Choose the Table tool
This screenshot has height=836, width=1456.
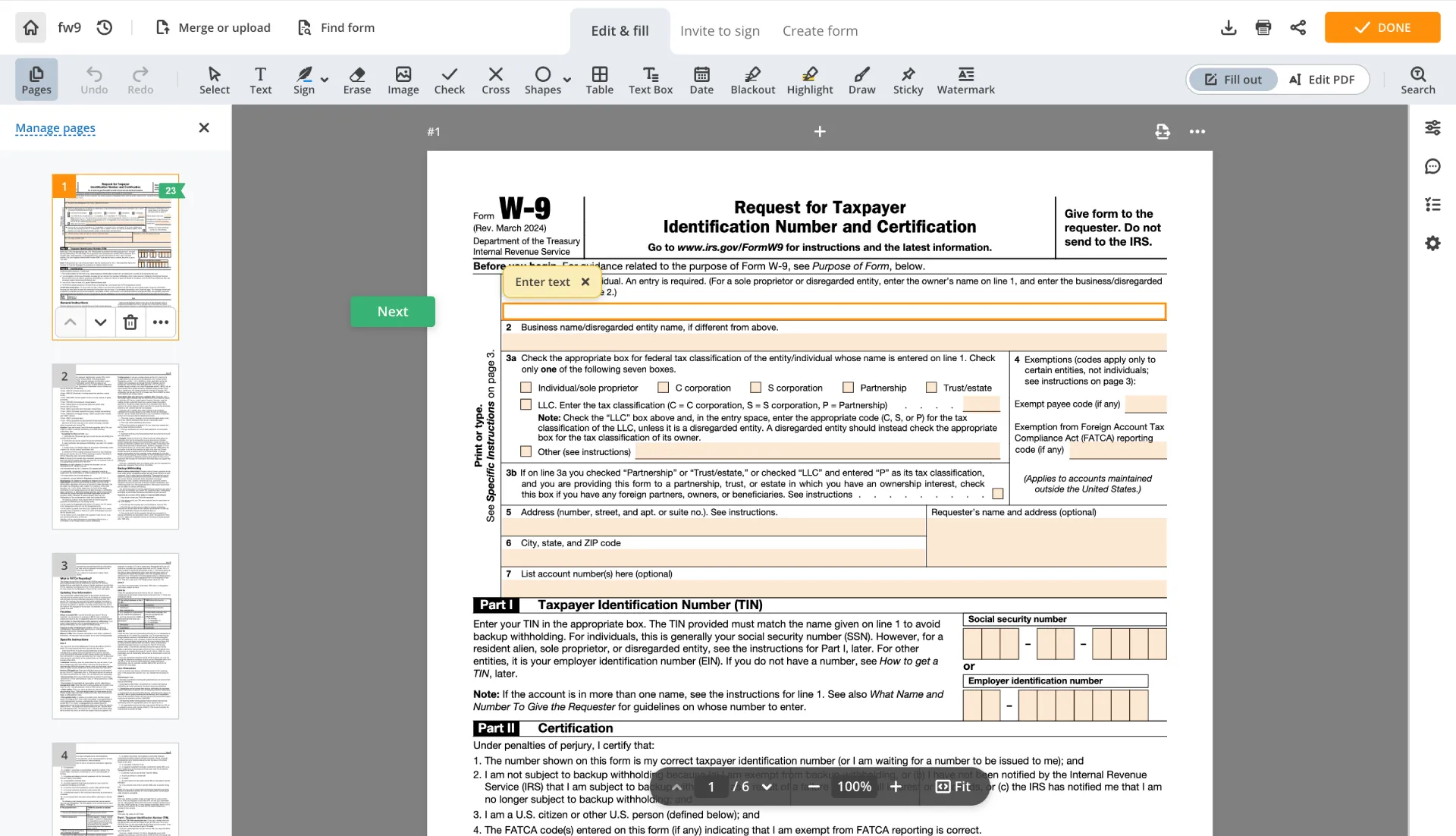(600, 80)
